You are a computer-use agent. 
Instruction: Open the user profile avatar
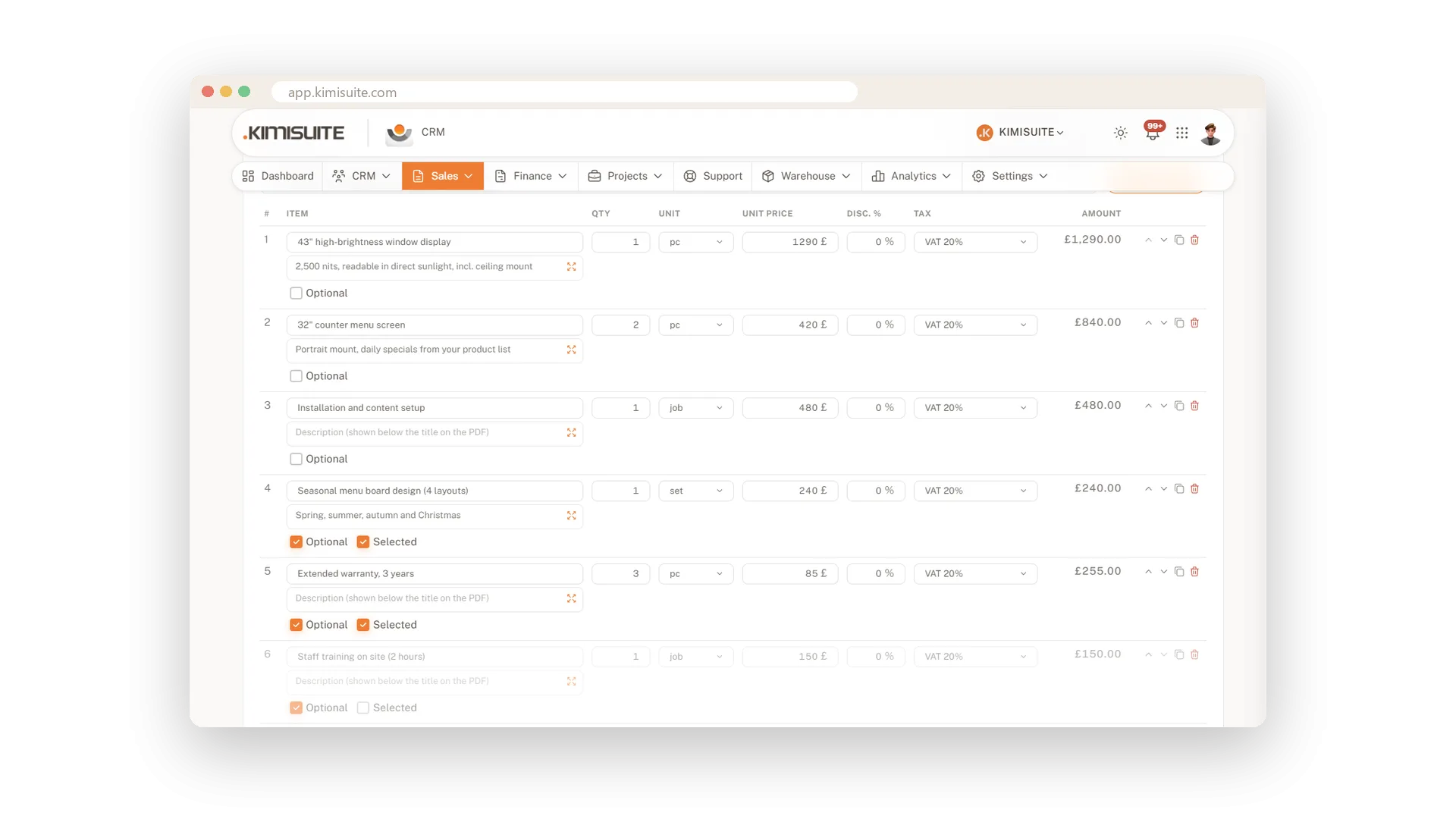point(1210,133)
